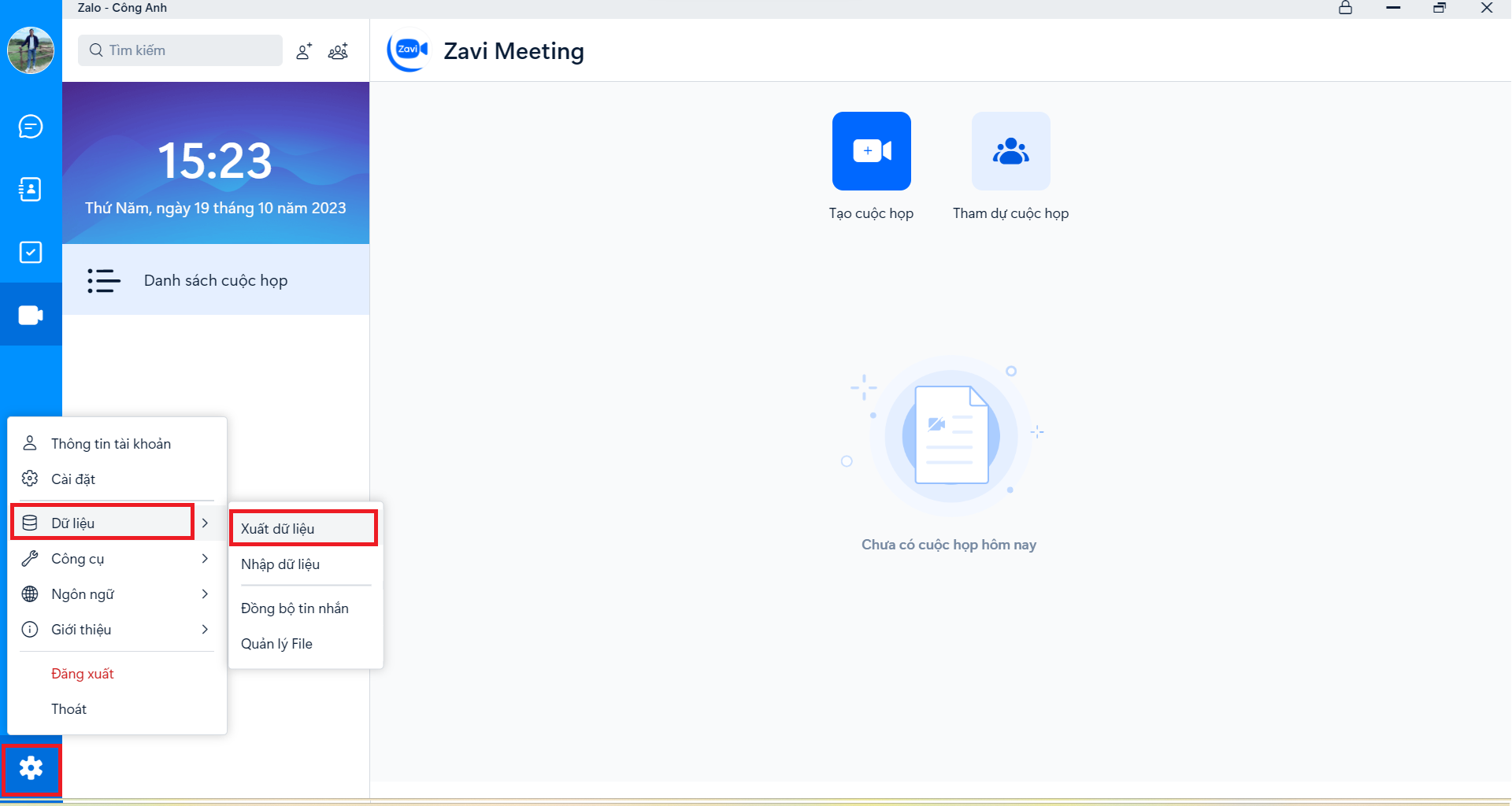This screenshot has height=806, width=1512.
Task: Select Nhập dữ liệu in submenu
Action: (306, 564)
